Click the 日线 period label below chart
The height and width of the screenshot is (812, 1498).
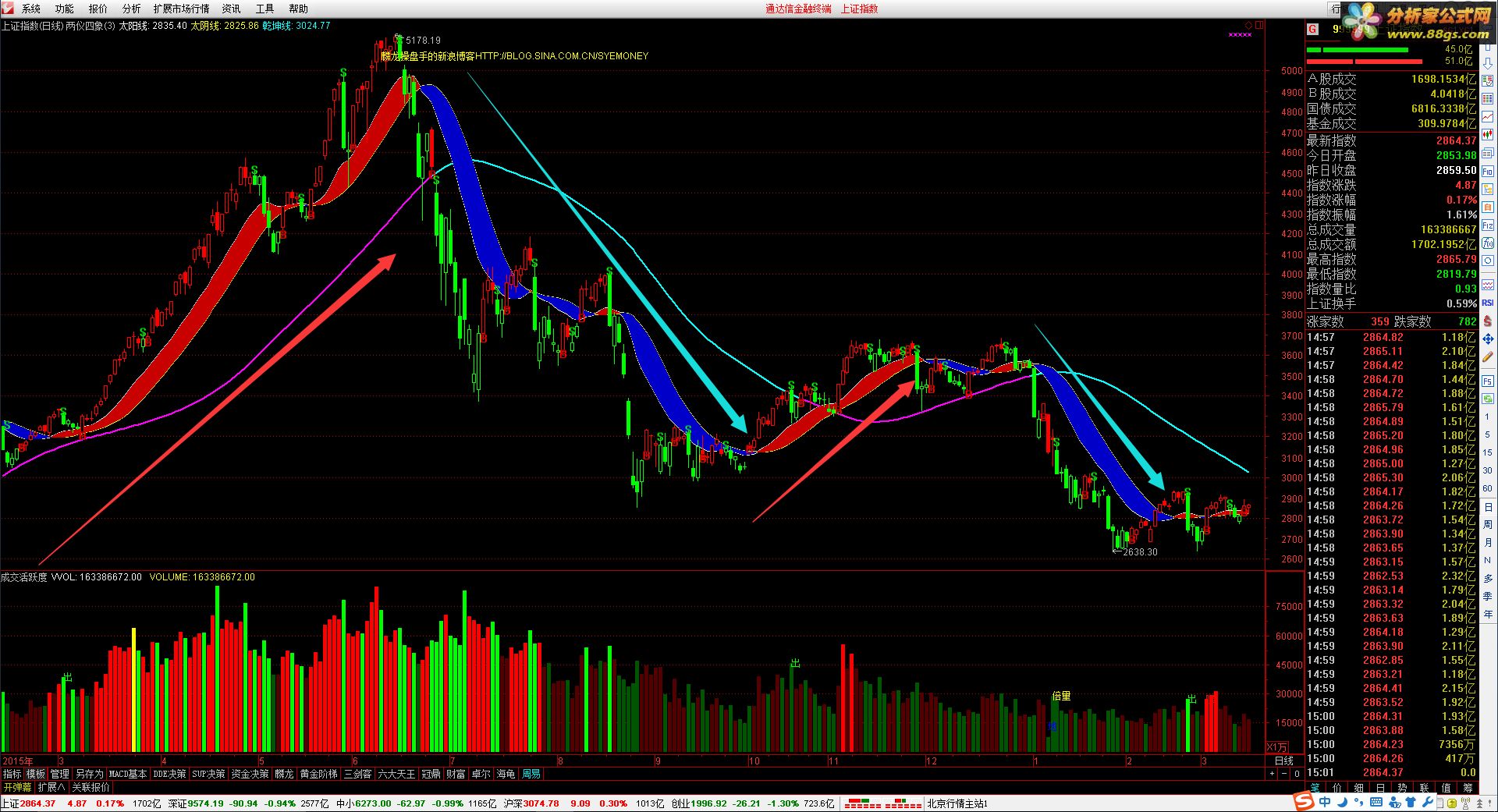pos(1283,761)
